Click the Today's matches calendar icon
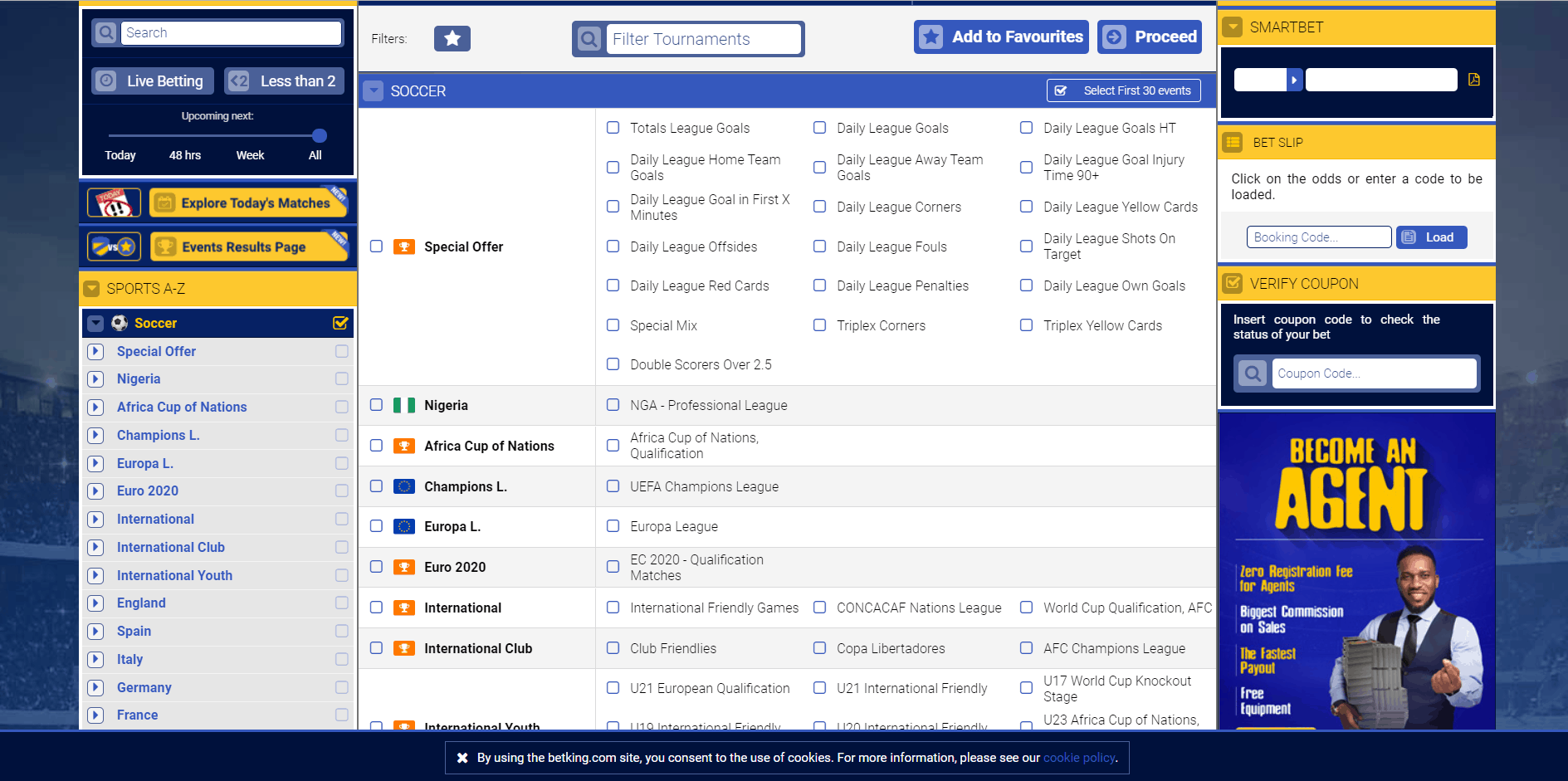The height and width of the screenshot is (781, 1568). (x=115, y=203)
